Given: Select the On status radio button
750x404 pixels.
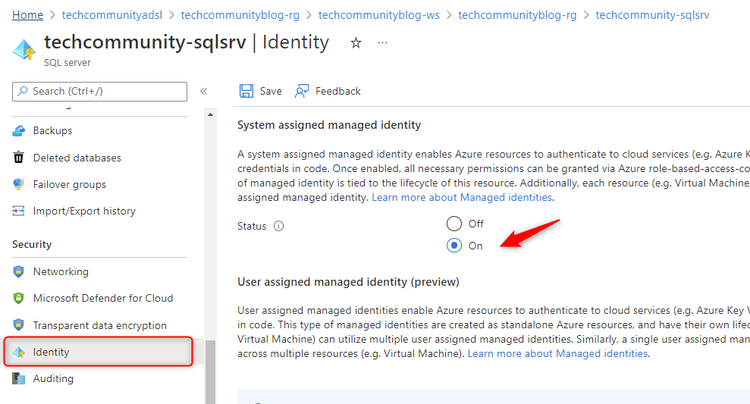Looking at the screenshot, I should (454, 245).
